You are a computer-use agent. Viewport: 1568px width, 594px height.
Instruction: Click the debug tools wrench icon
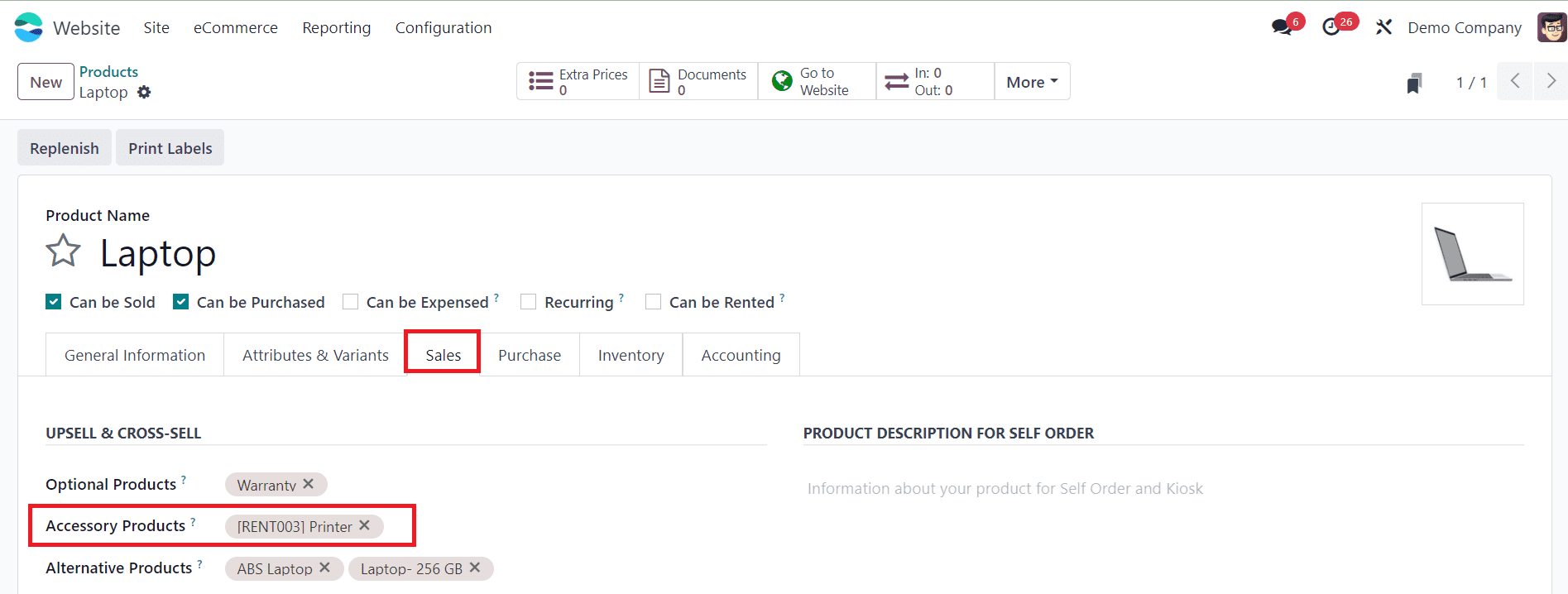tap(1383, 27)
